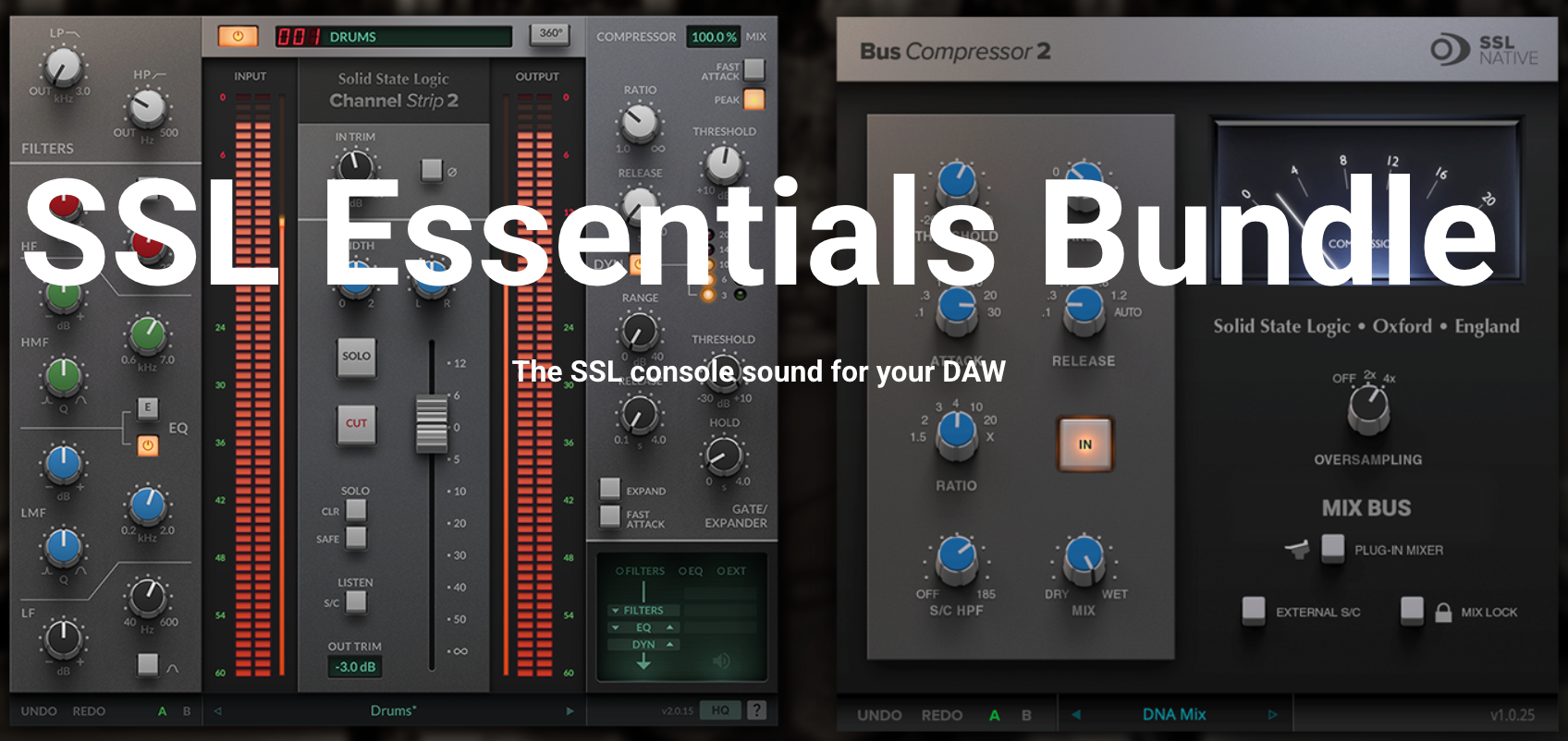Enable gate/expander FAST ATTACK switch

[610, 516]
